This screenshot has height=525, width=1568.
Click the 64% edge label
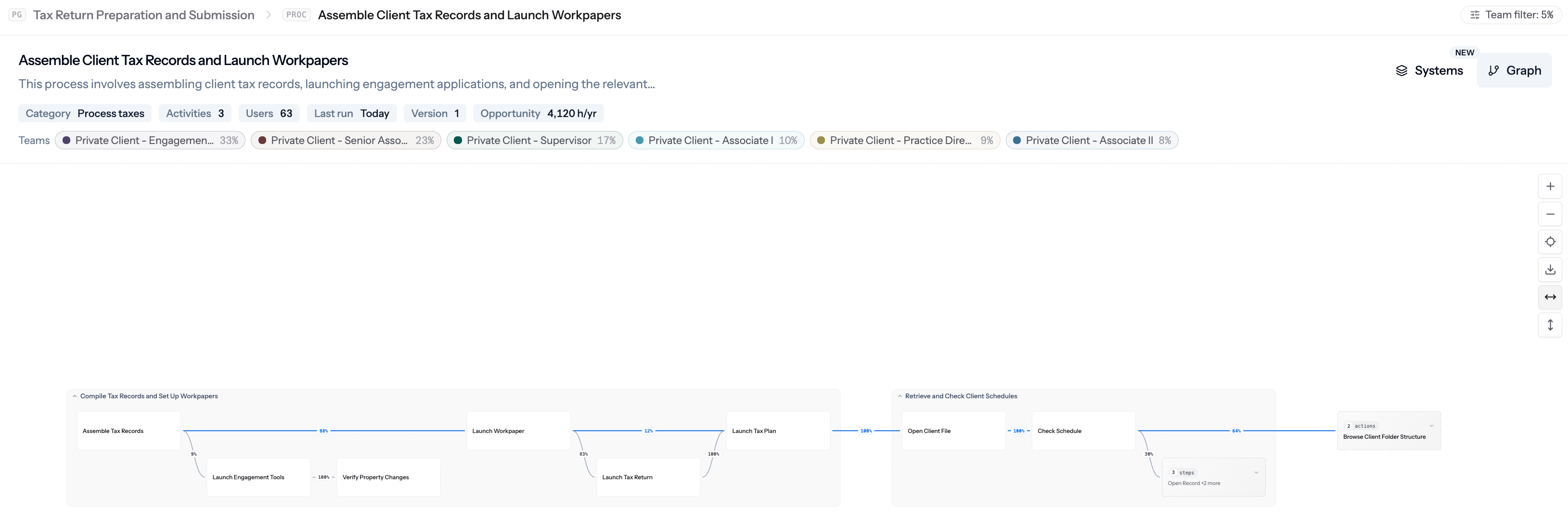click(1236, 431)
